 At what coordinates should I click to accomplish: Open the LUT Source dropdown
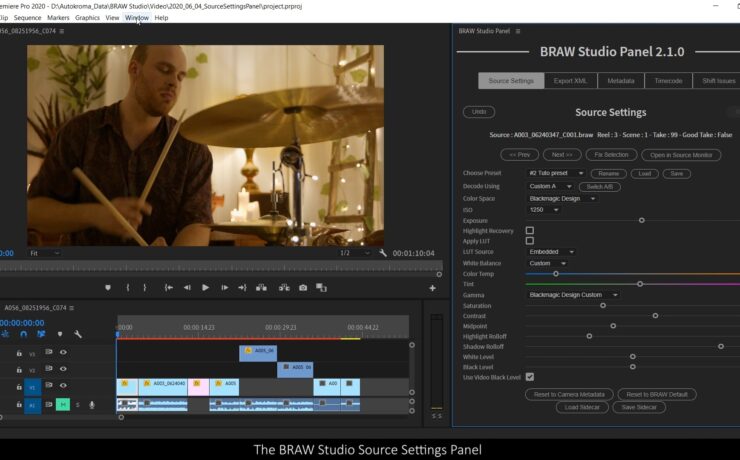click(552, 252)
